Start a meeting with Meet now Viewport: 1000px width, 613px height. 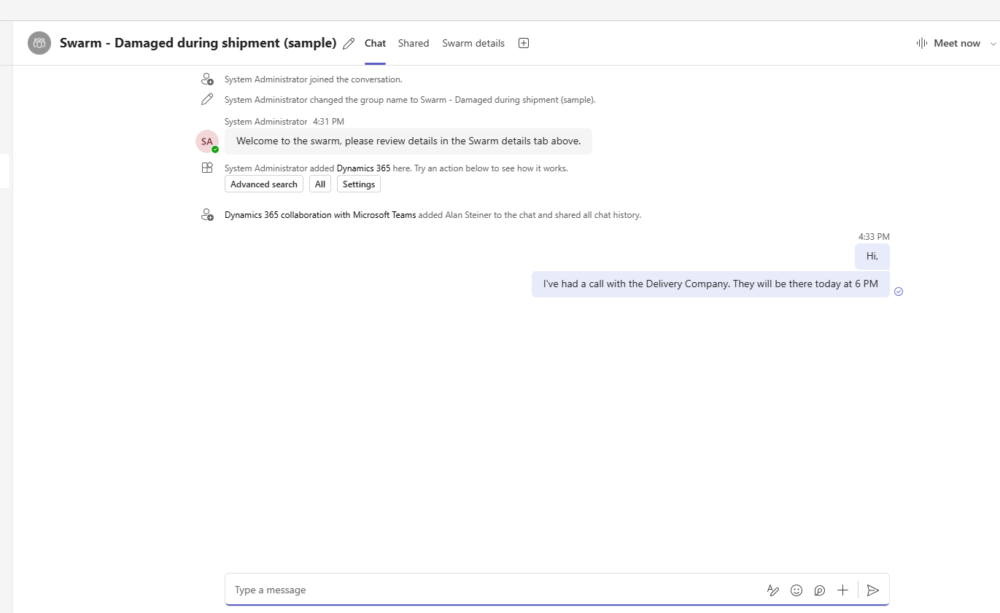[x=948, y=43]
